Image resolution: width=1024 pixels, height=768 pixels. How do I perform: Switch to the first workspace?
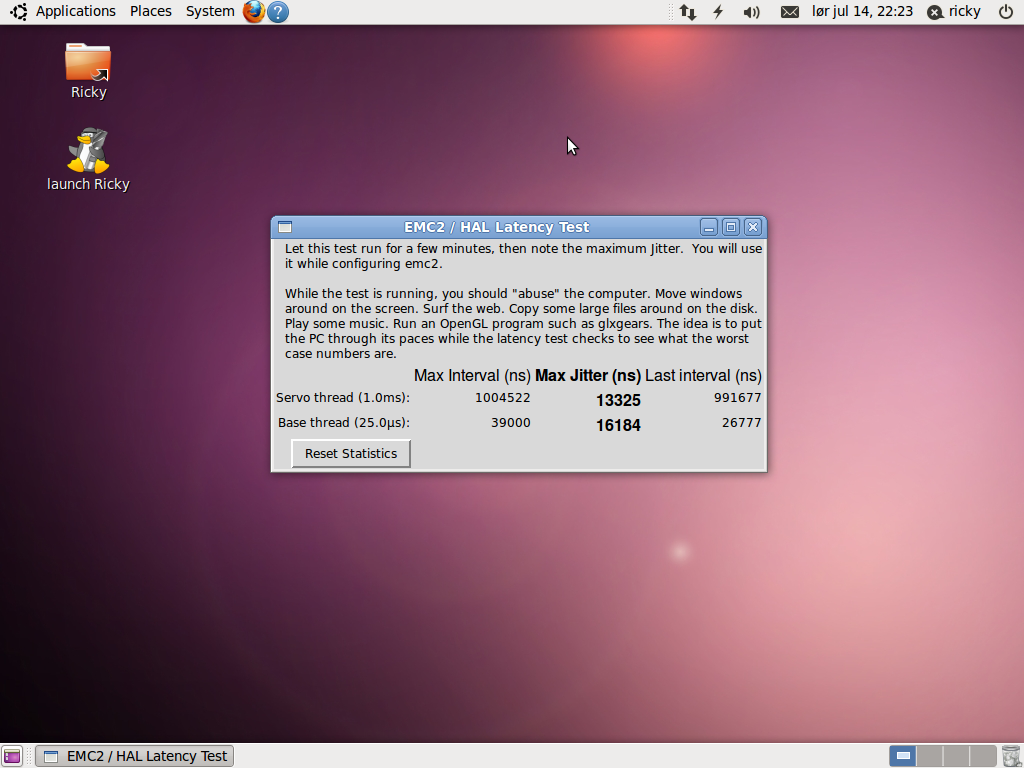[x=903, y=756]
